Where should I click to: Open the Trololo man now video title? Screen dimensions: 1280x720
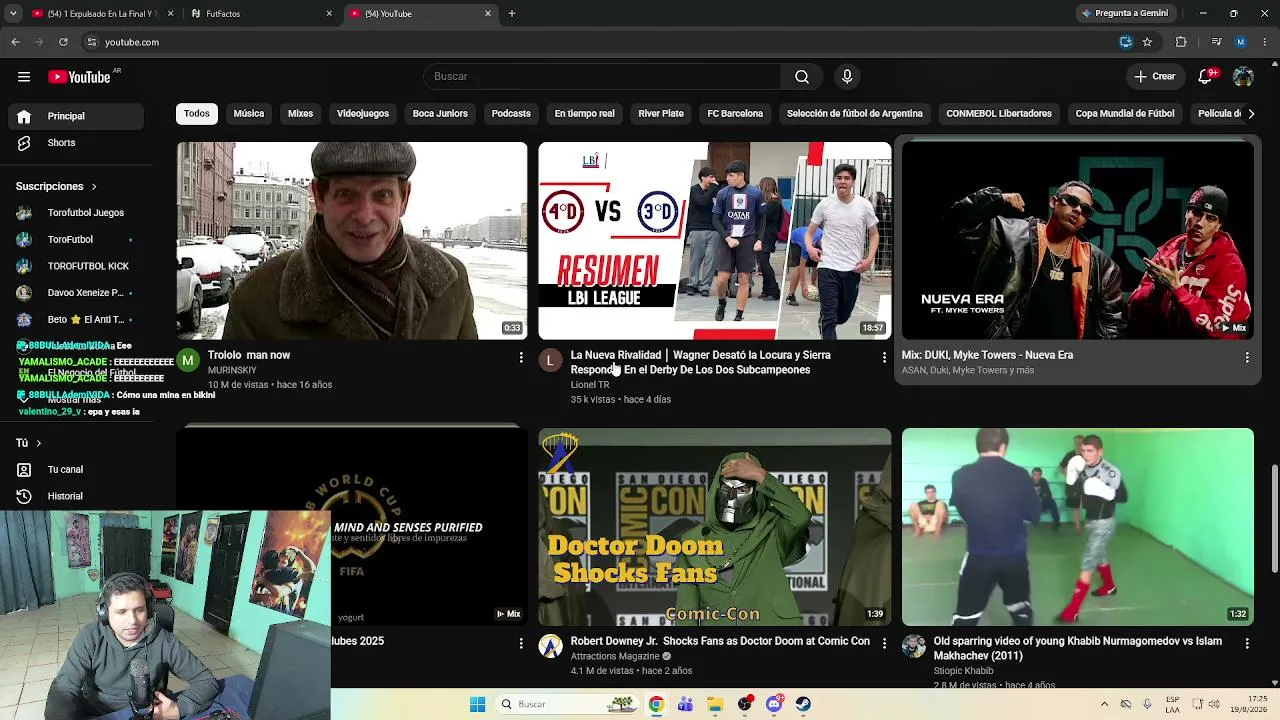[x=249, y=355]
